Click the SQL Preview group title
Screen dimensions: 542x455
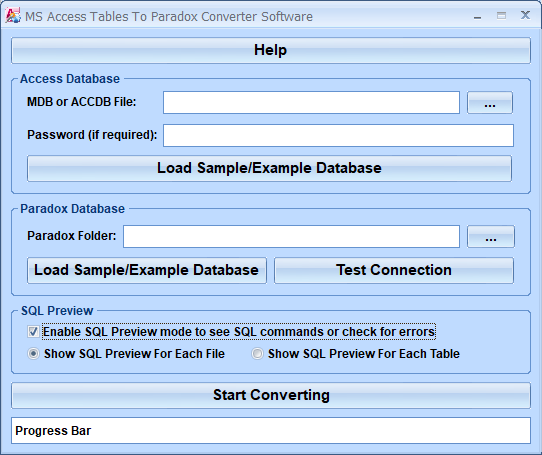(x=57, y=311)
